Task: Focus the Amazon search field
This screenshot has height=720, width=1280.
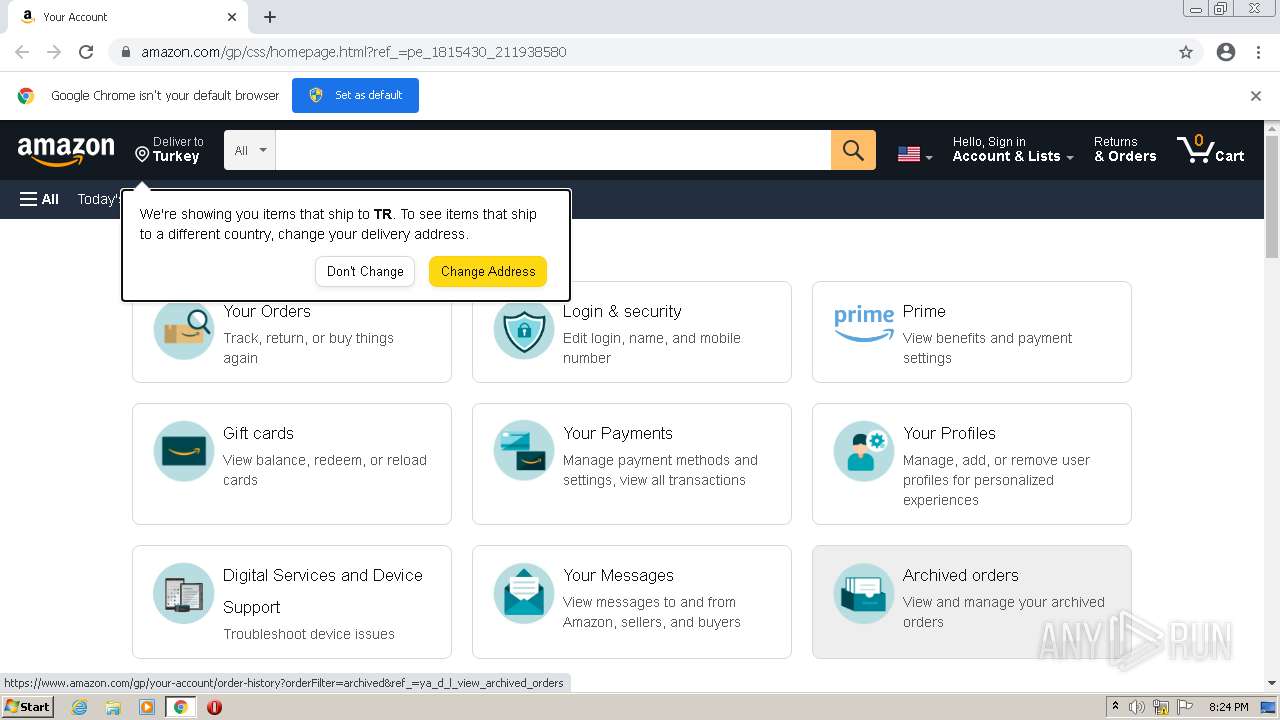Action: (553, 150)
